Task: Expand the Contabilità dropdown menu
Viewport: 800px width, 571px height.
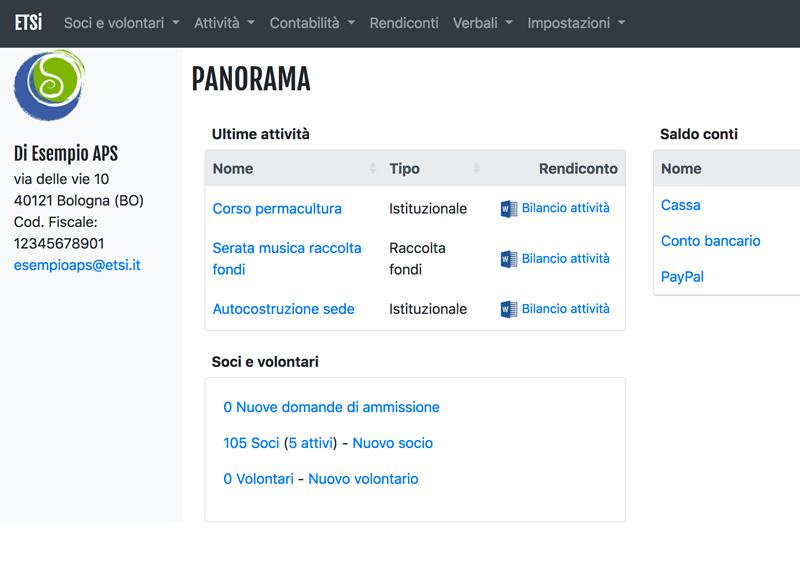Action: (312, 23)
